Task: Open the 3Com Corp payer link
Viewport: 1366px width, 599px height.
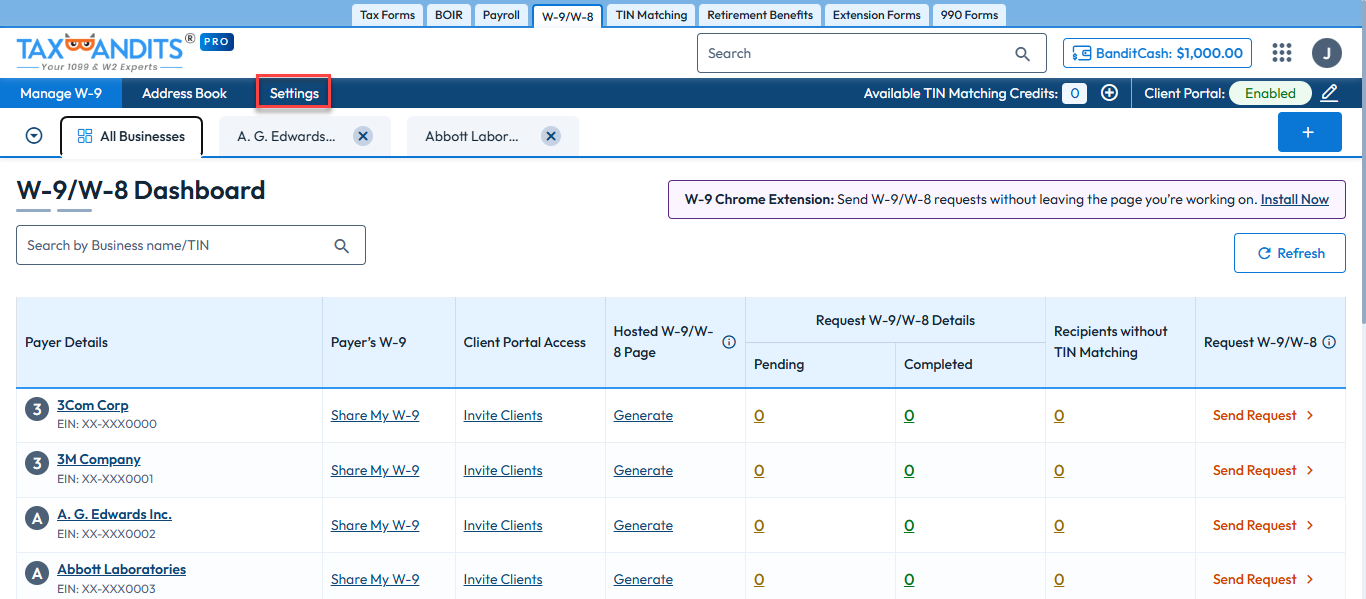Action: click(93, 405)
